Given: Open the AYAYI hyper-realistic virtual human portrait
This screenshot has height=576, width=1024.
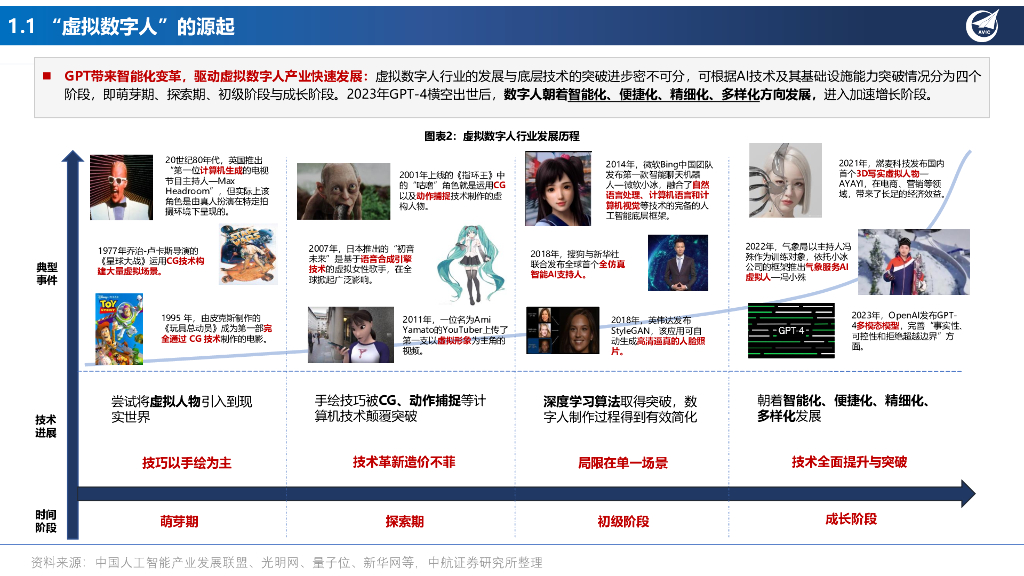Looking at the screenshot, I should [x=785, y=180].
